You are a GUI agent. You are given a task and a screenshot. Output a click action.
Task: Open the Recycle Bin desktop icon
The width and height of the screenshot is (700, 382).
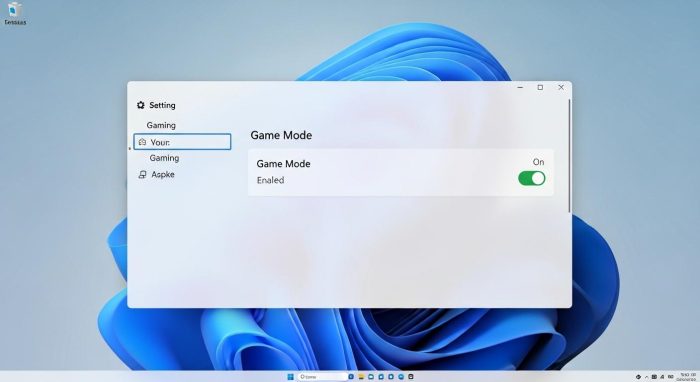pyautogui.click(x=15, y=13)
